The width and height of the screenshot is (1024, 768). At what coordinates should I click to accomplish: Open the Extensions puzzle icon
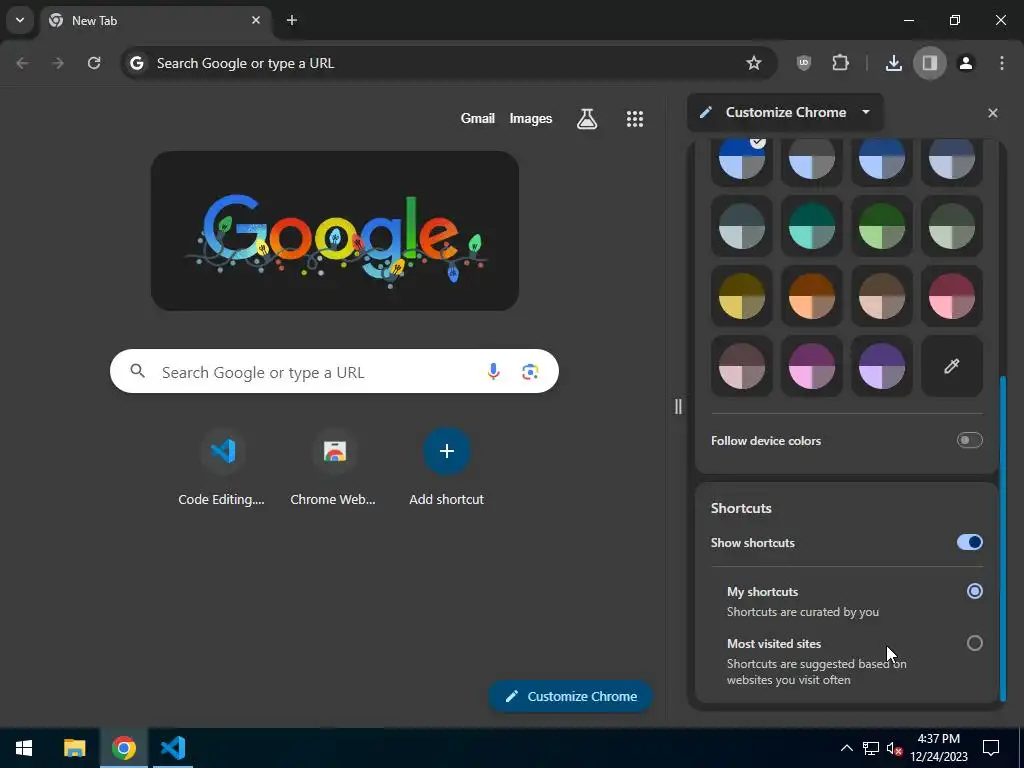click(840, 63)
